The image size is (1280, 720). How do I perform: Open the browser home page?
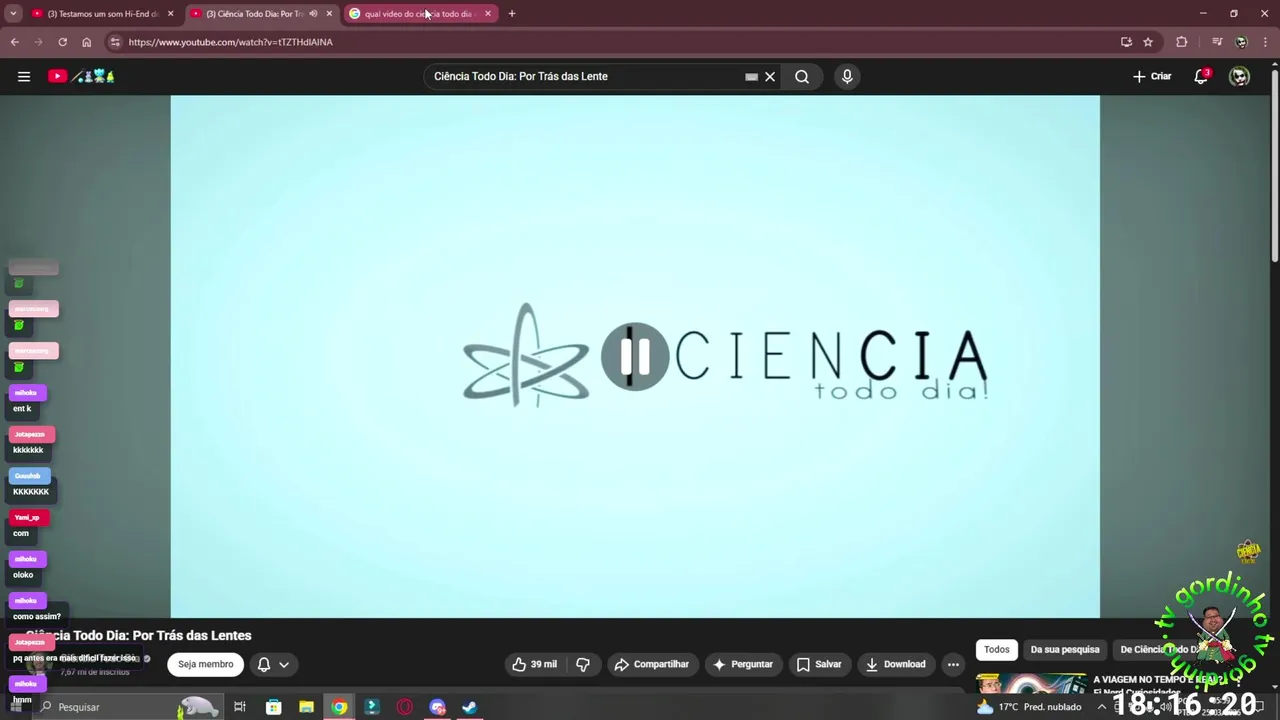click(86, 42)
